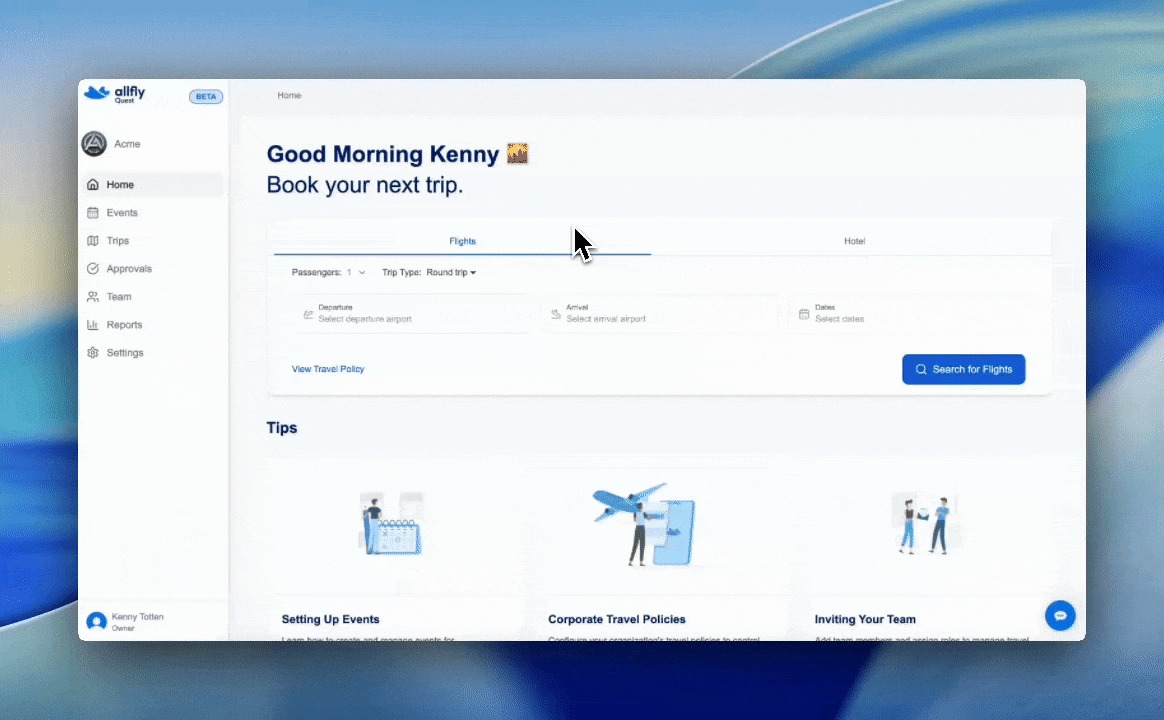
Task: Open the Acme organization avatar
Action: [94, 144]
